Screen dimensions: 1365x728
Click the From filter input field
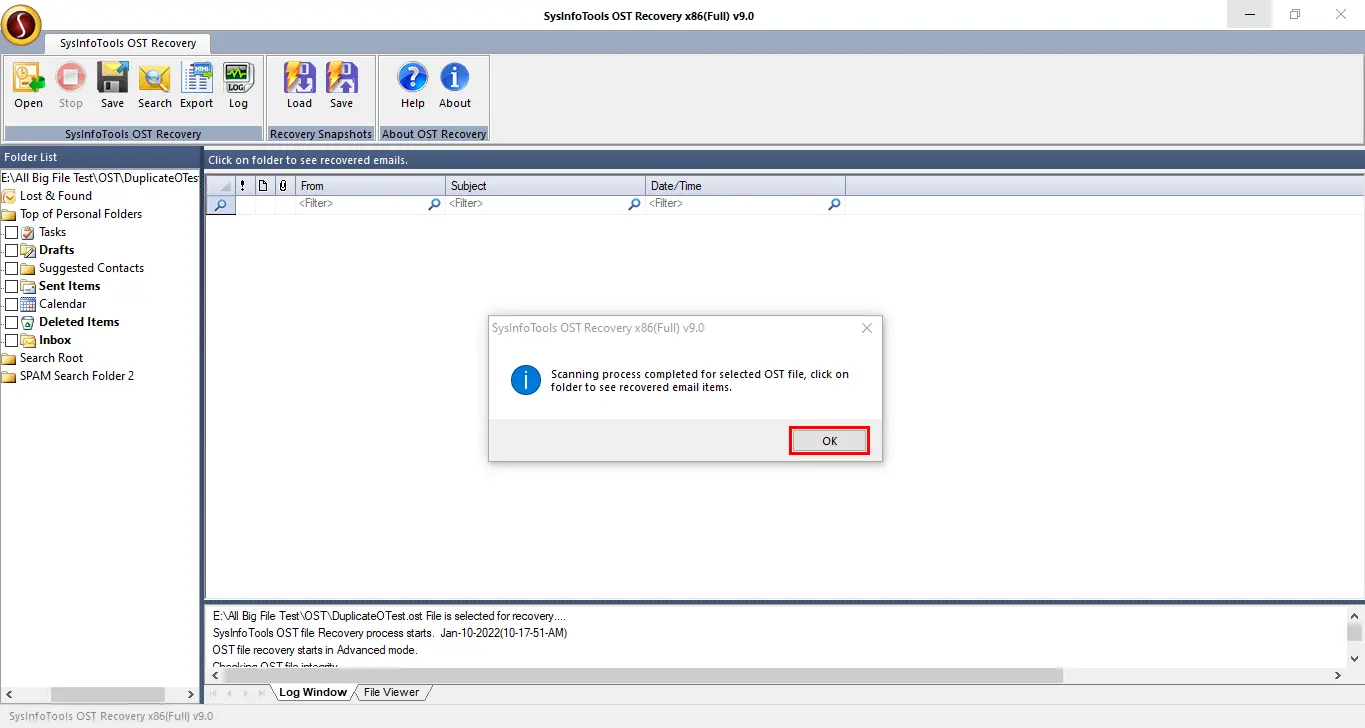361,204
